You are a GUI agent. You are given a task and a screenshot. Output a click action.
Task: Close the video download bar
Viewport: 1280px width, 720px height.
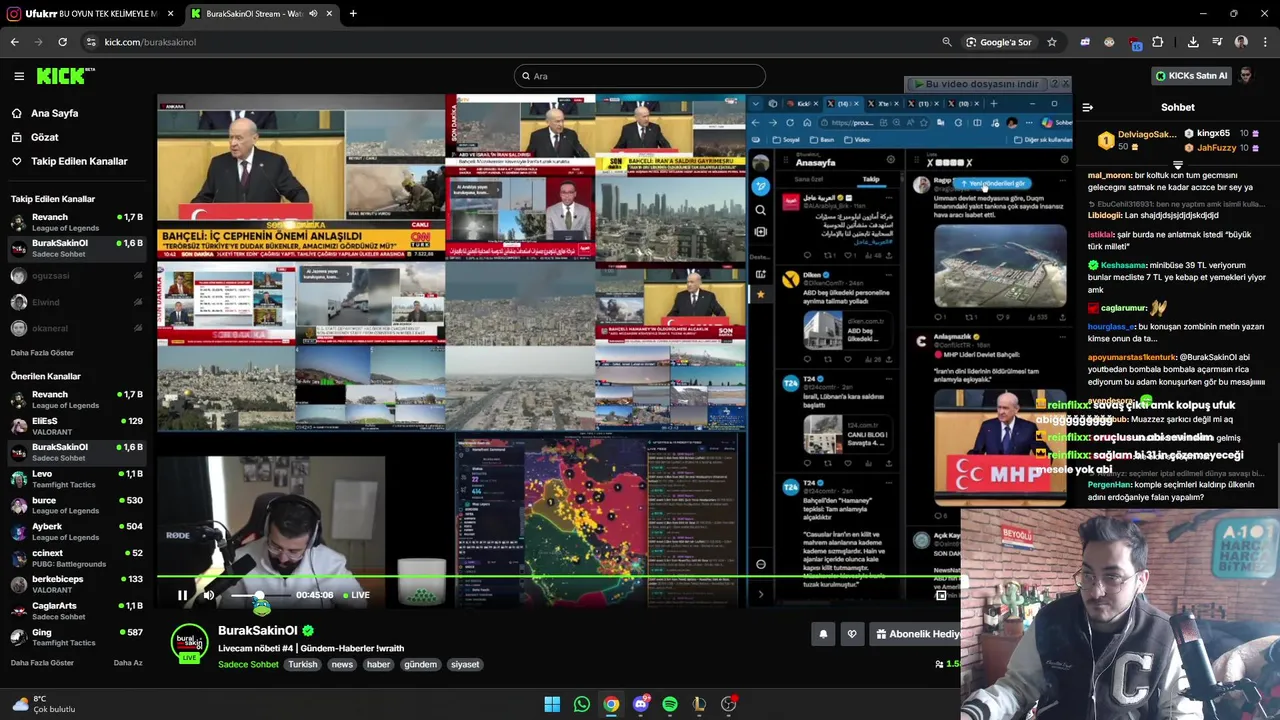tap(1065, 84)
